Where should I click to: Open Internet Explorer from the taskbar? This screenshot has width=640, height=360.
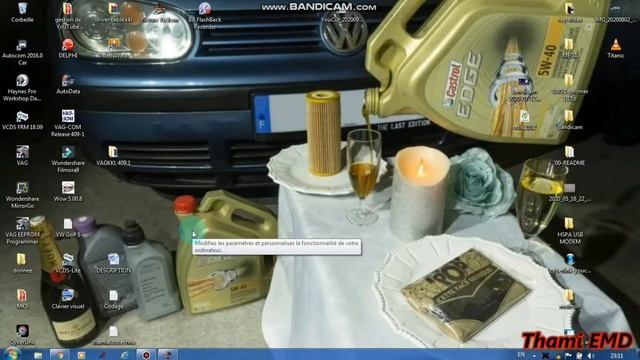[124, 354]
